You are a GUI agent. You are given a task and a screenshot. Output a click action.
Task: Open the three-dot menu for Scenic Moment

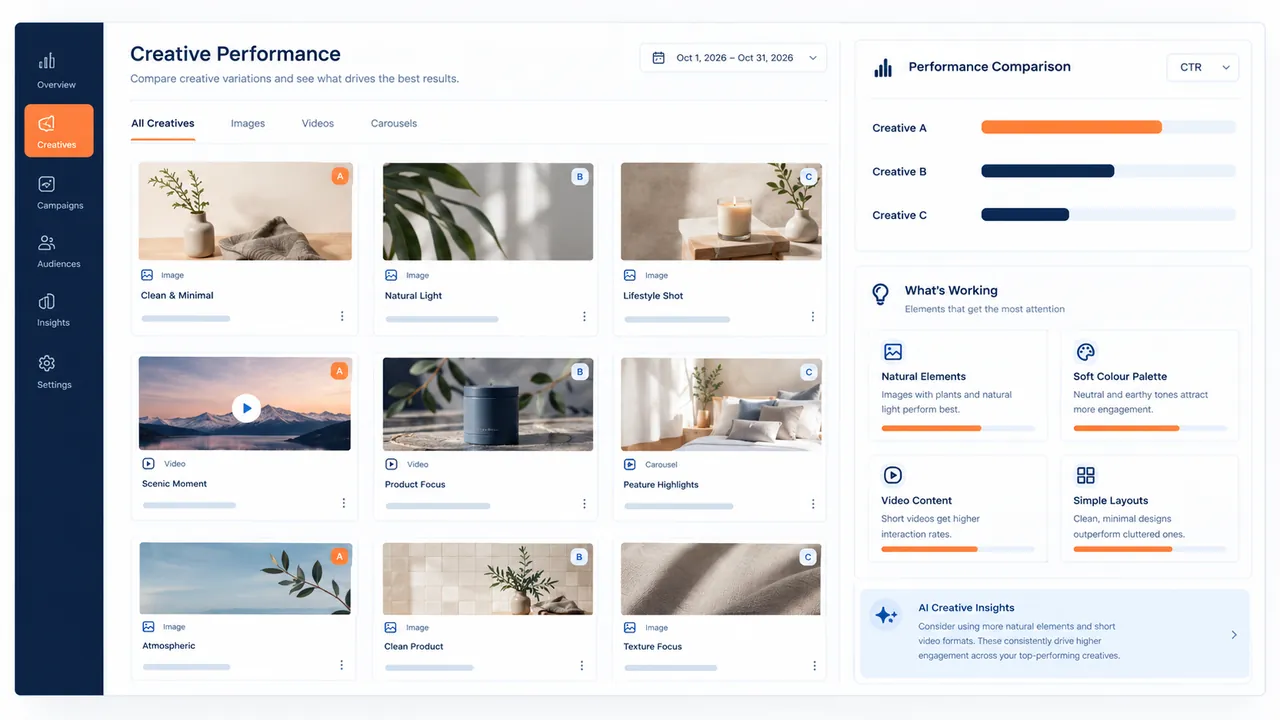pyautogui.click(x=343, y=503)
